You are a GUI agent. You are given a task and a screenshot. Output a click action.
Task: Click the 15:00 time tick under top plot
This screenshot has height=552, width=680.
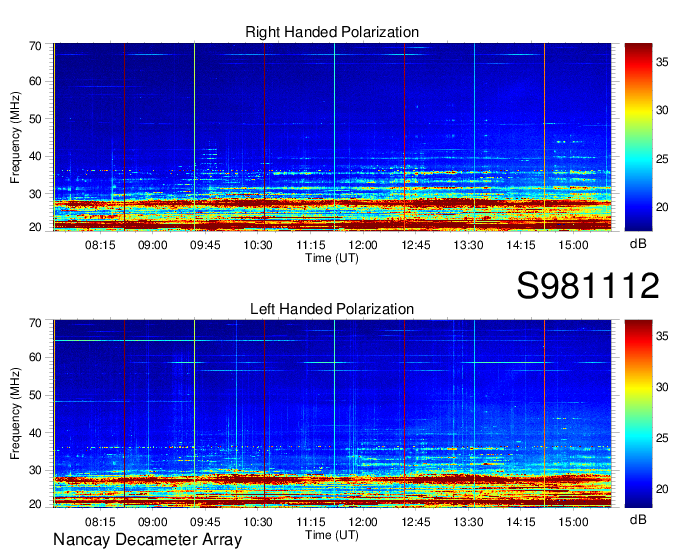click(573, 245)
